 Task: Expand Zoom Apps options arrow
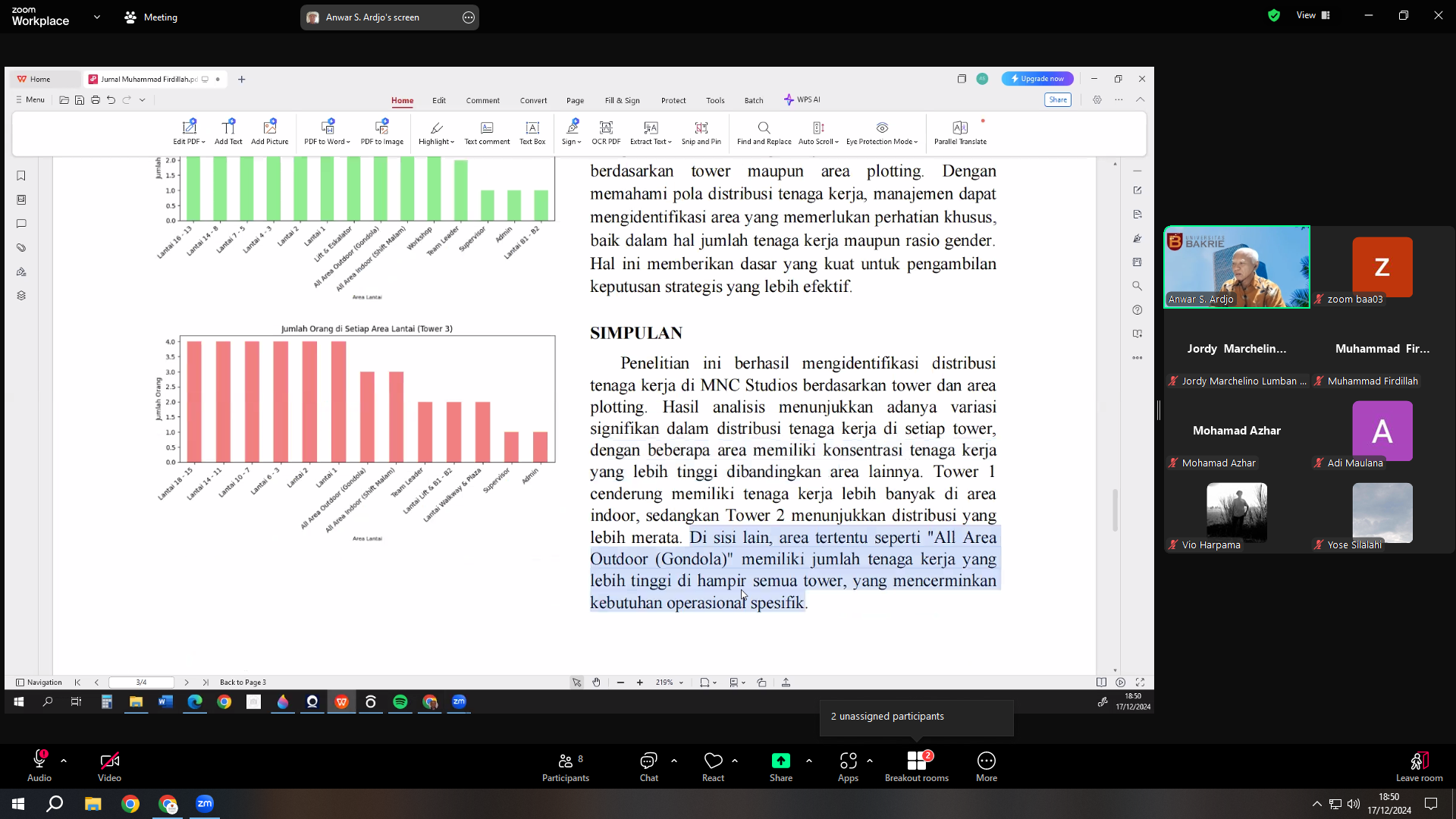click(870, 760)
